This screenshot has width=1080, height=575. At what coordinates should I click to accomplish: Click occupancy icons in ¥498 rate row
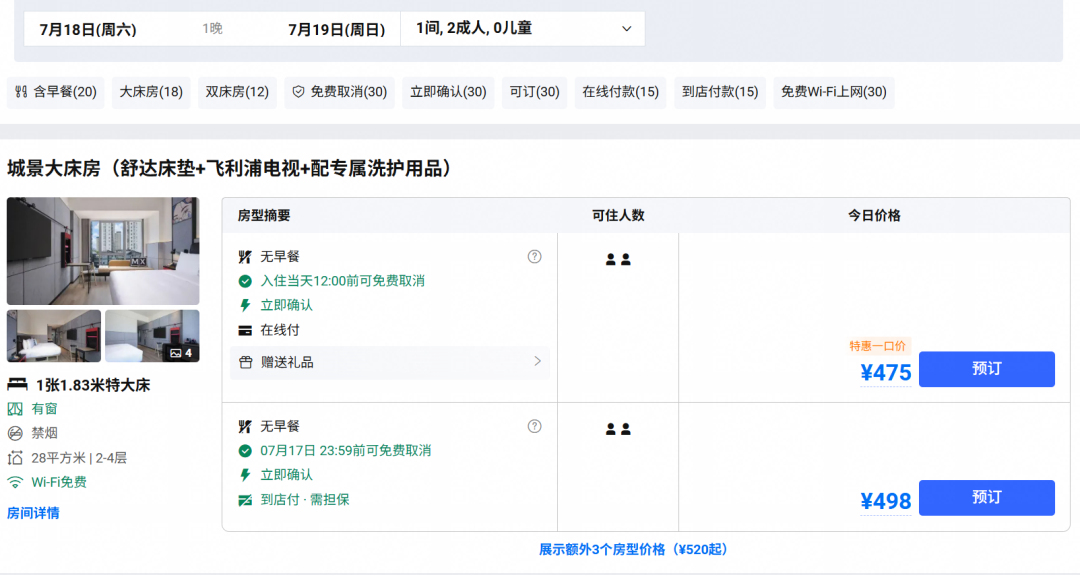click(x=618, y=429)
